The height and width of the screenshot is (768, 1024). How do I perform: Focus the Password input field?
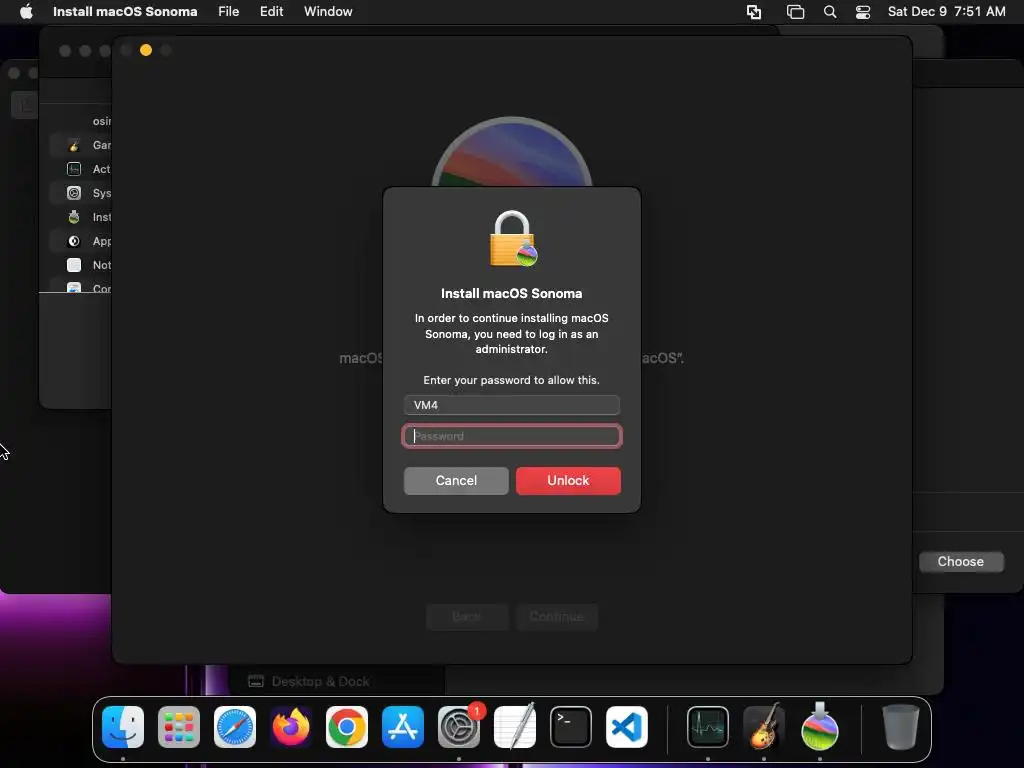point(512,436)
